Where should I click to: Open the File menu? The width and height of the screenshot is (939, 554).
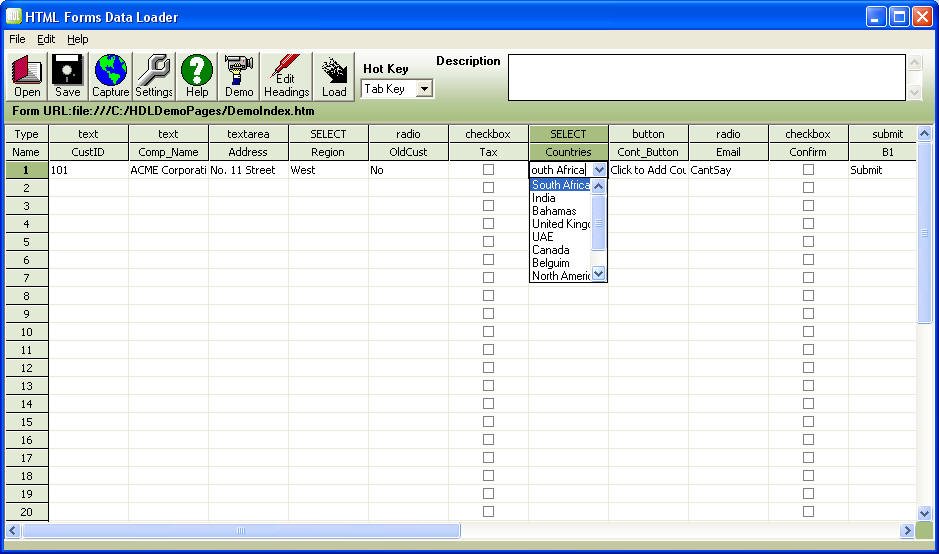click(17, 39)
